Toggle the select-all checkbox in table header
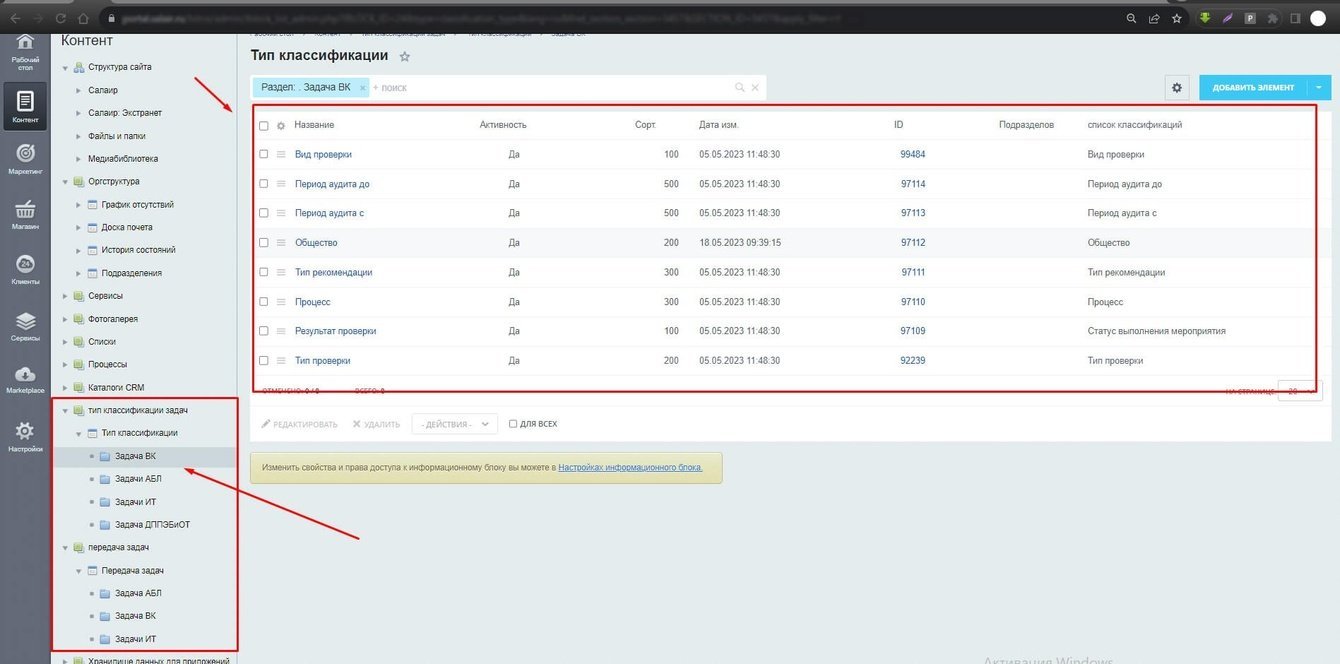 [264, 126]
